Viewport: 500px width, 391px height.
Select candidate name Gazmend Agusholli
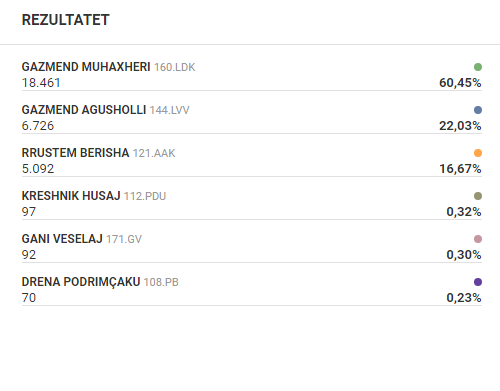tap(84, 110)
